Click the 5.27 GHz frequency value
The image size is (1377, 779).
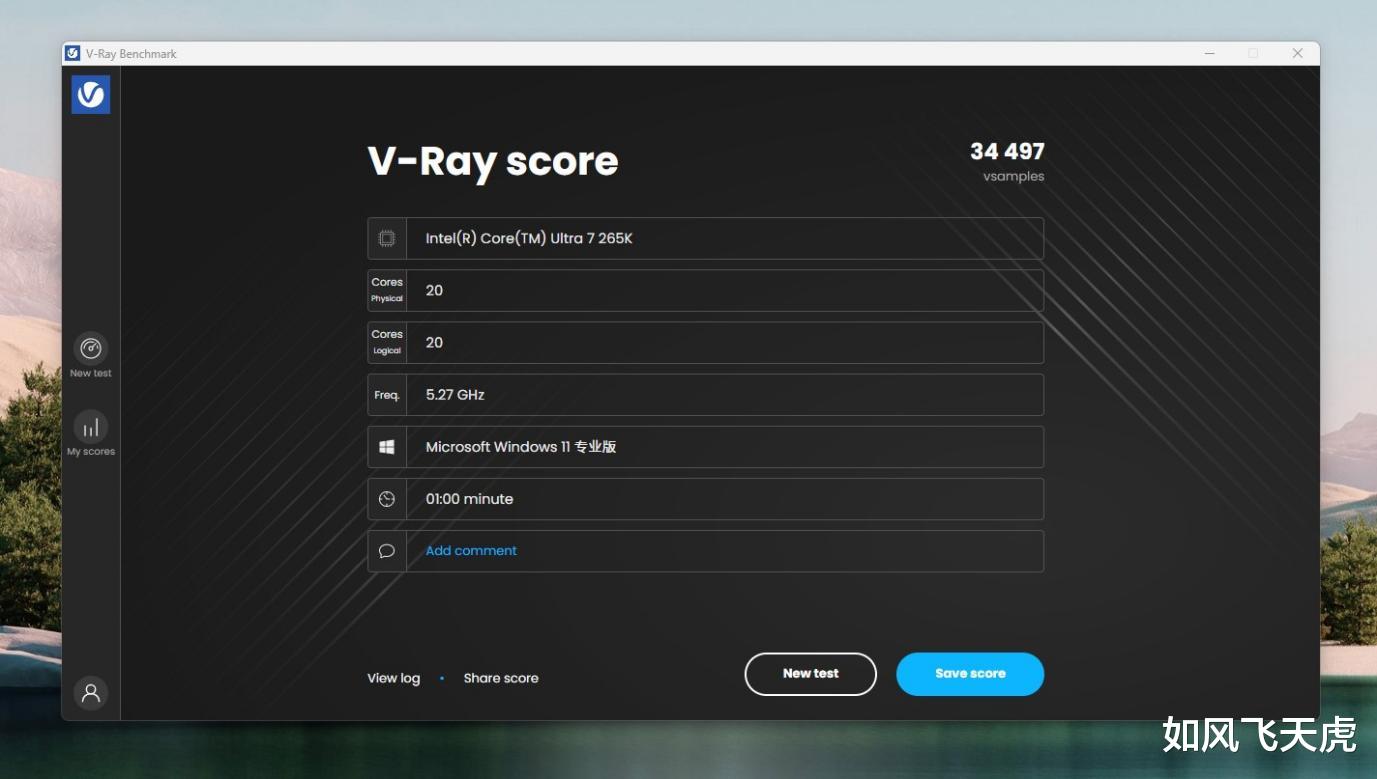point(455,395)
